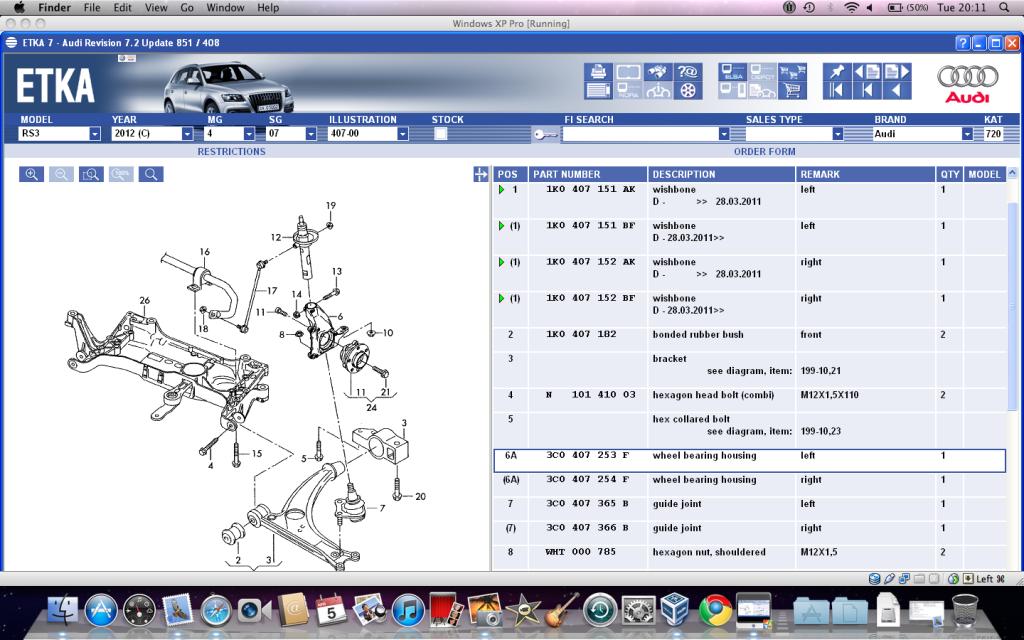The height and width of the screenshot is (640, 1024).
Task: Click the single shopping cart icon
Action: (x=793, y=91)
